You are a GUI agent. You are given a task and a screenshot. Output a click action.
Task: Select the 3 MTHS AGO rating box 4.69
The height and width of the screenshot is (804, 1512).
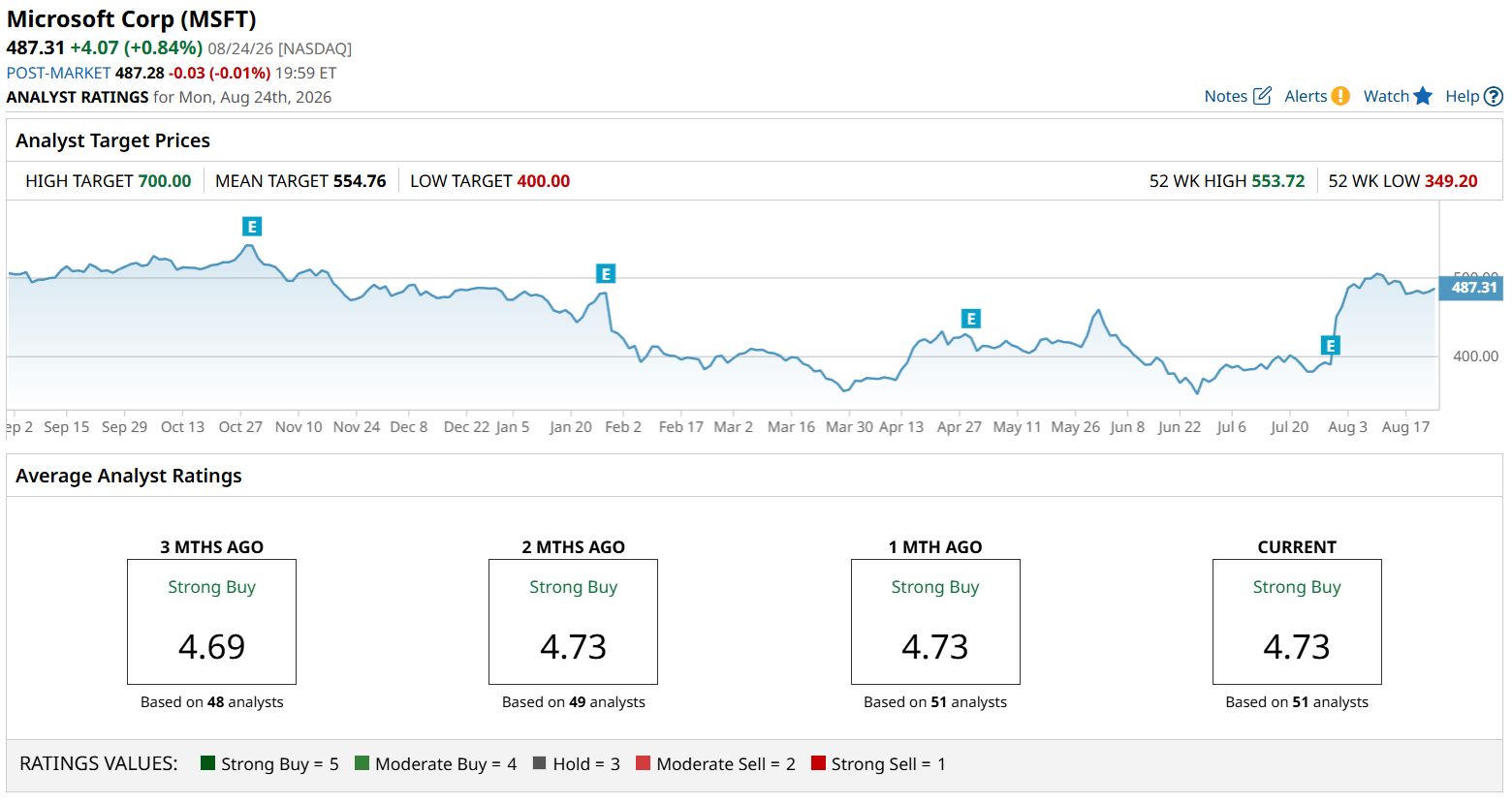click(211, 622)
